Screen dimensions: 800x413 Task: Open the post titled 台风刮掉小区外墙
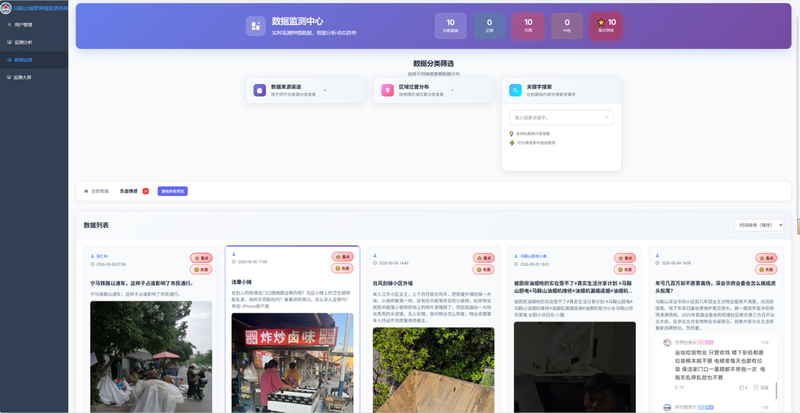[393, 283]
